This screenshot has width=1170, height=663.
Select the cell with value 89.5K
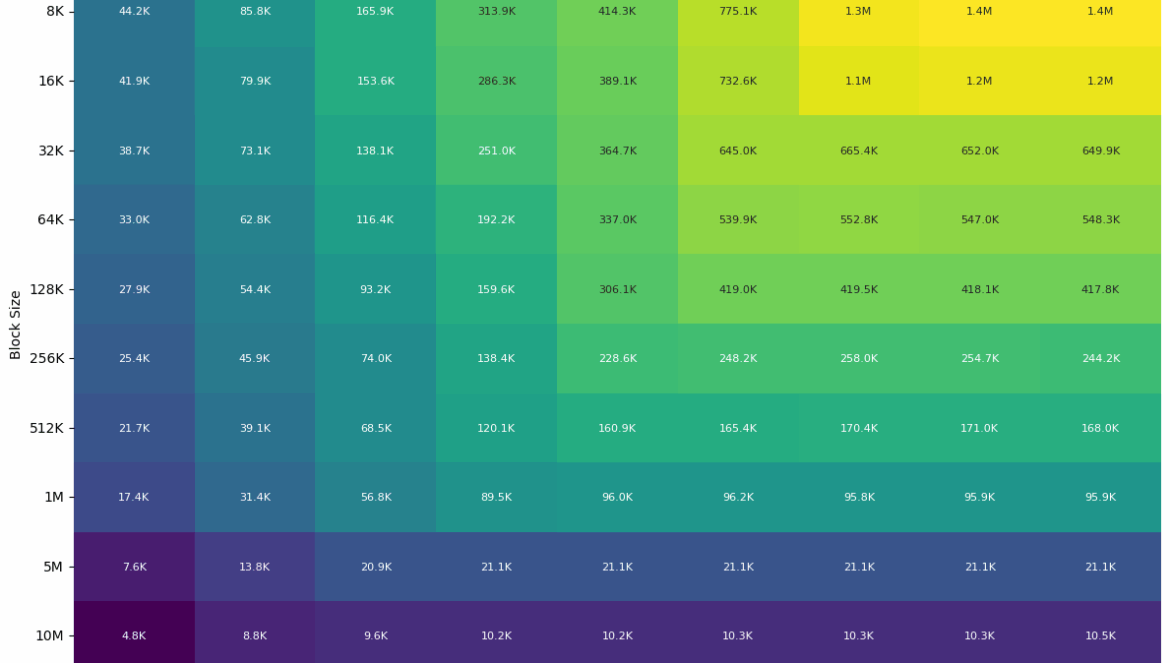[496, 497]
